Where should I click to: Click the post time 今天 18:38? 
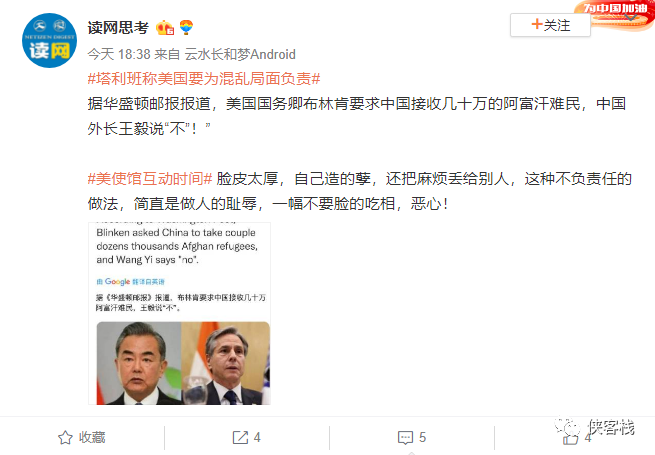[x=119, y=54]
